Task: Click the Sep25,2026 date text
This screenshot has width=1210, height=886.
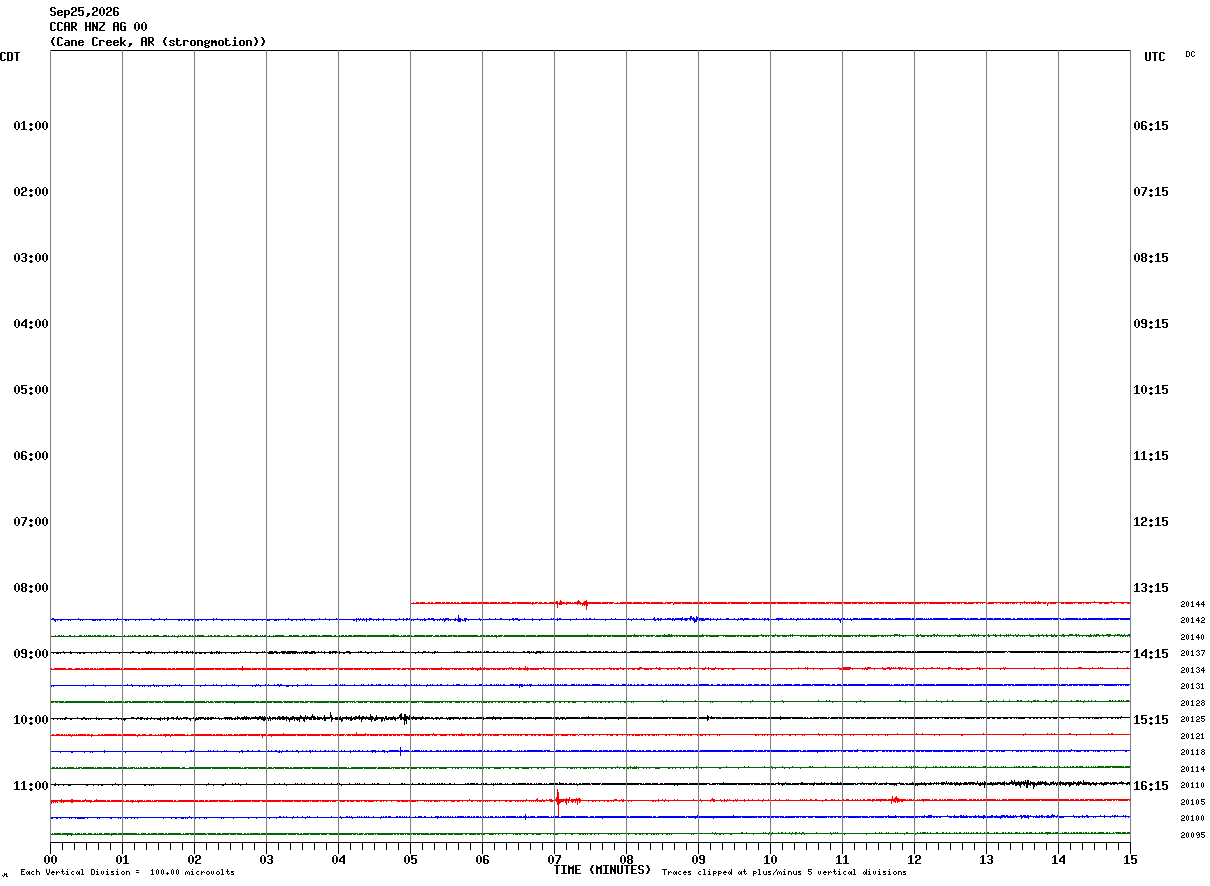Action: coord(84,12)
